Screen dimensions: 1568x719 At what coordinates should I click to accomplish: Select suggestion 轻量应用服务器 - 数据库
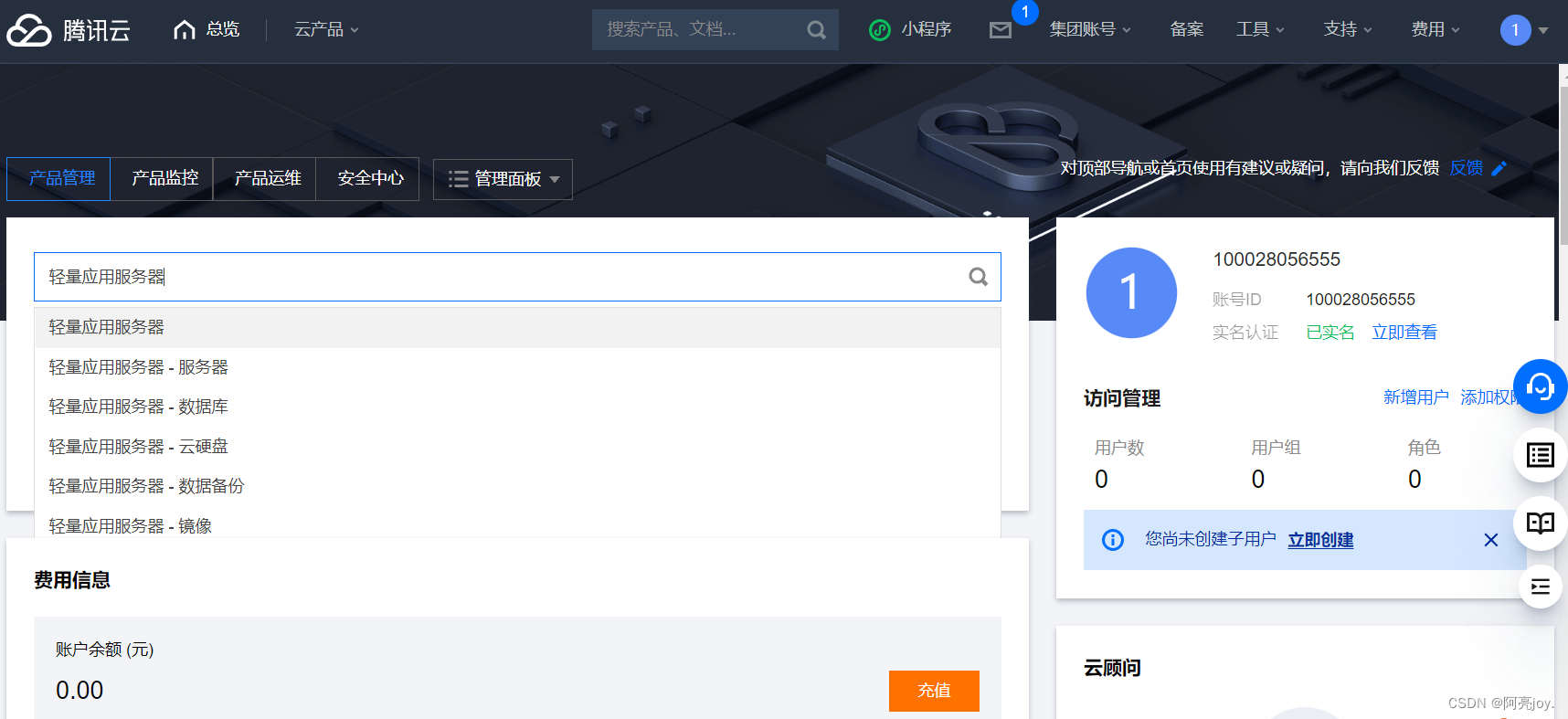pyautogui.click(x=517, y=407)
